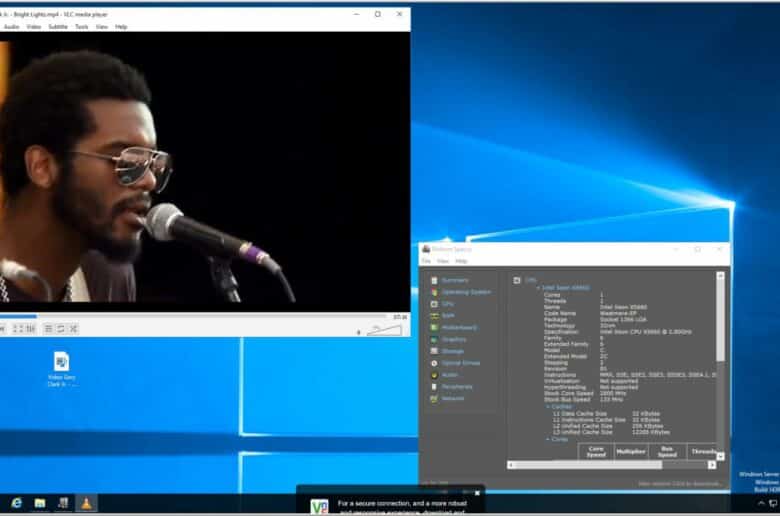Toggle fullscreen in VLC controls
This screenshot has width=780, height=516.
pos(18,328)
